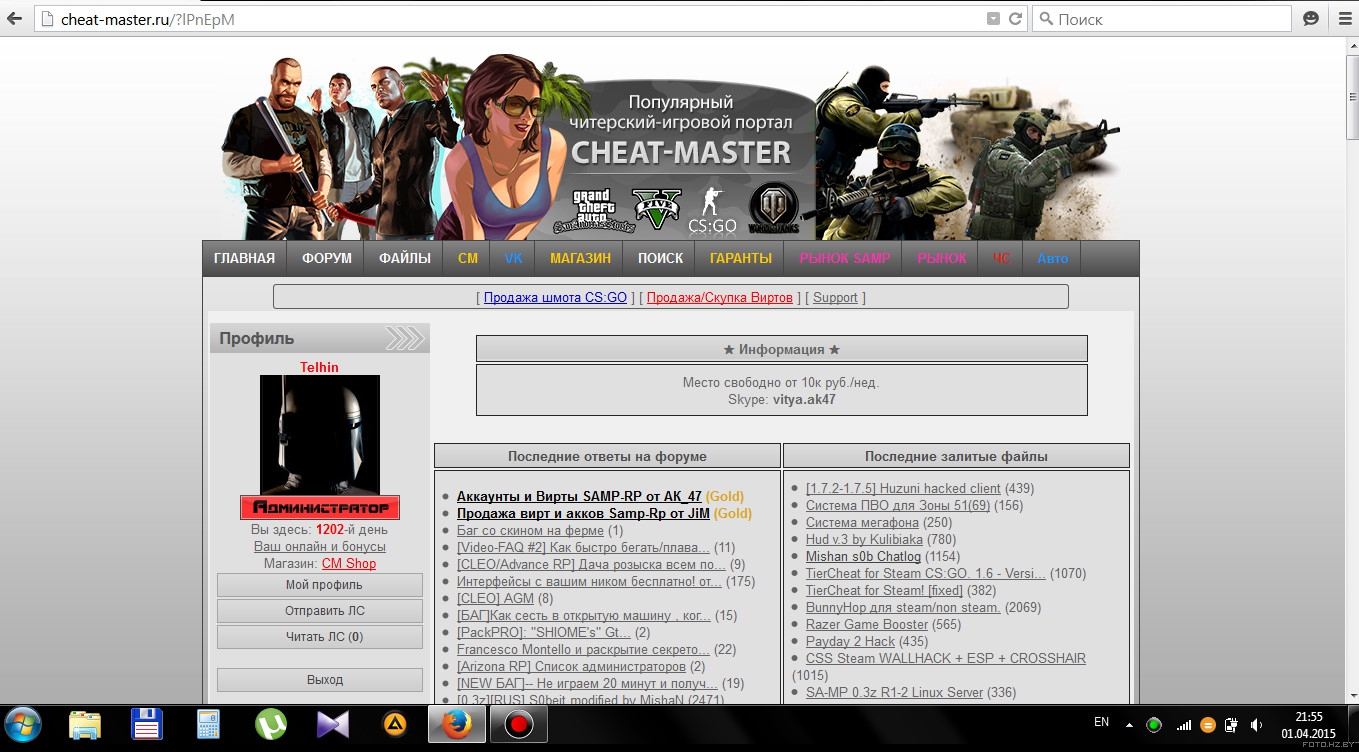Click the EN language indicator
The width and height of the screenshot is (1359, 752).
pyautogui.click(x=1101, y=721)
